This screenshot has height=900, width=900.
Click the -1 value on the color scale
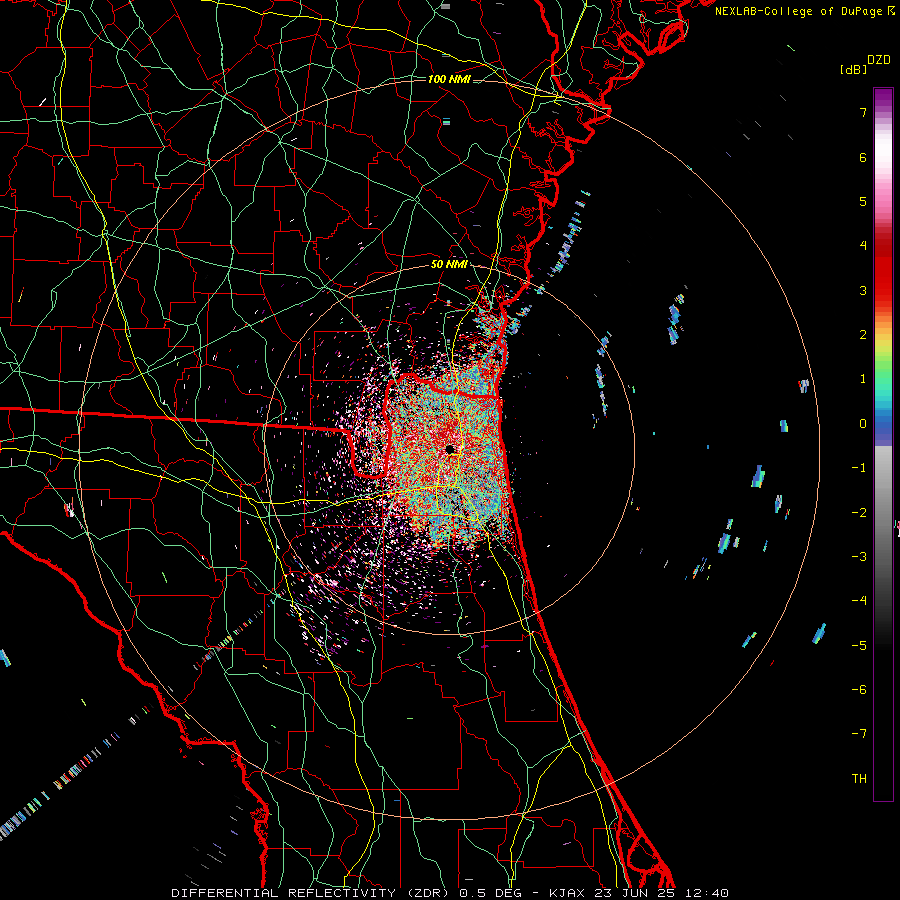click(859, 468)
